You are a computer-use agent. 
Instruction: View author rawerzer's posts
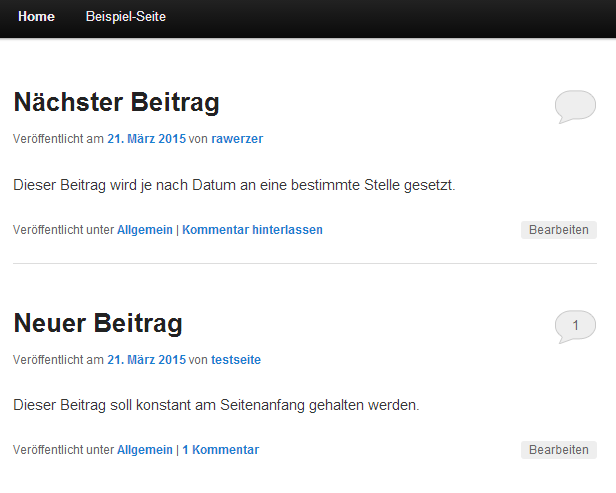pyautogui.click(x=237, y=139)
